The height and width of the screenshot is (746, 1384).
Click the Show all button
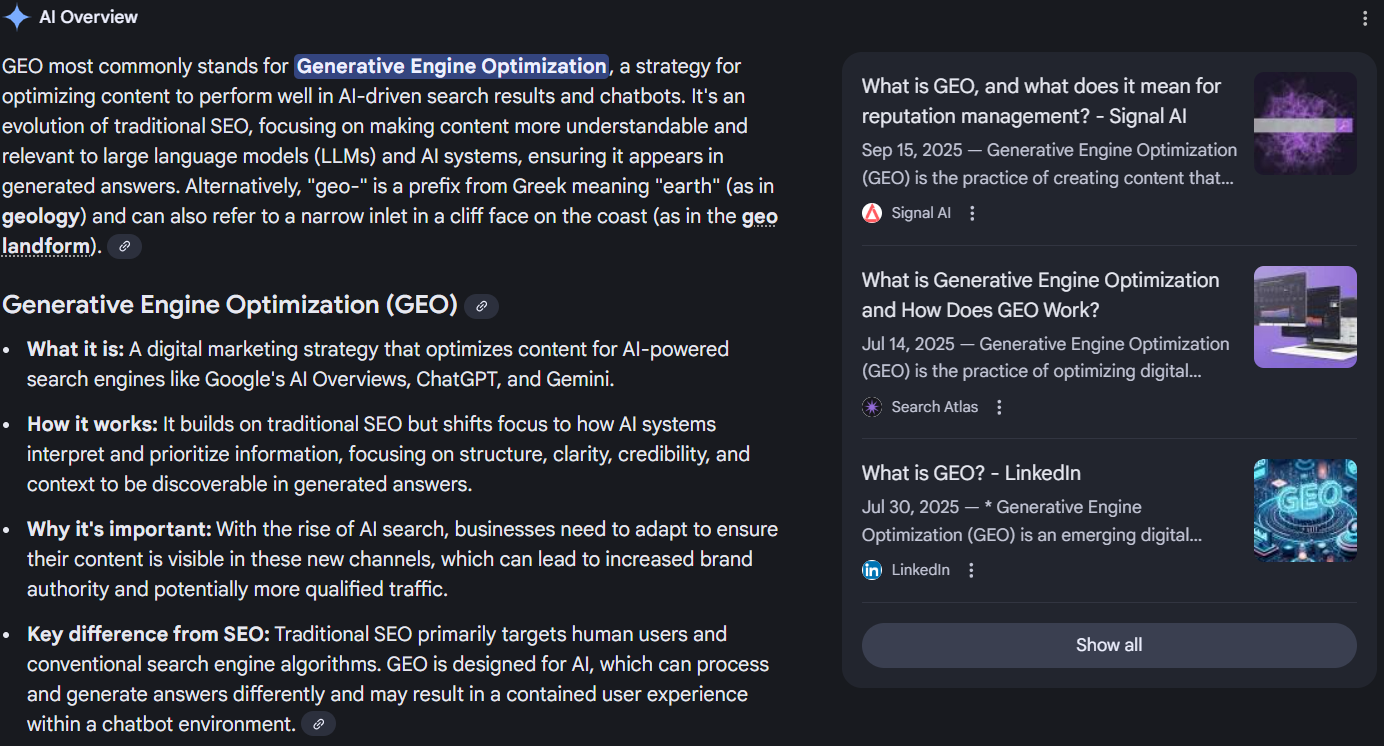pyautogui.click(x=1108, y=644)
